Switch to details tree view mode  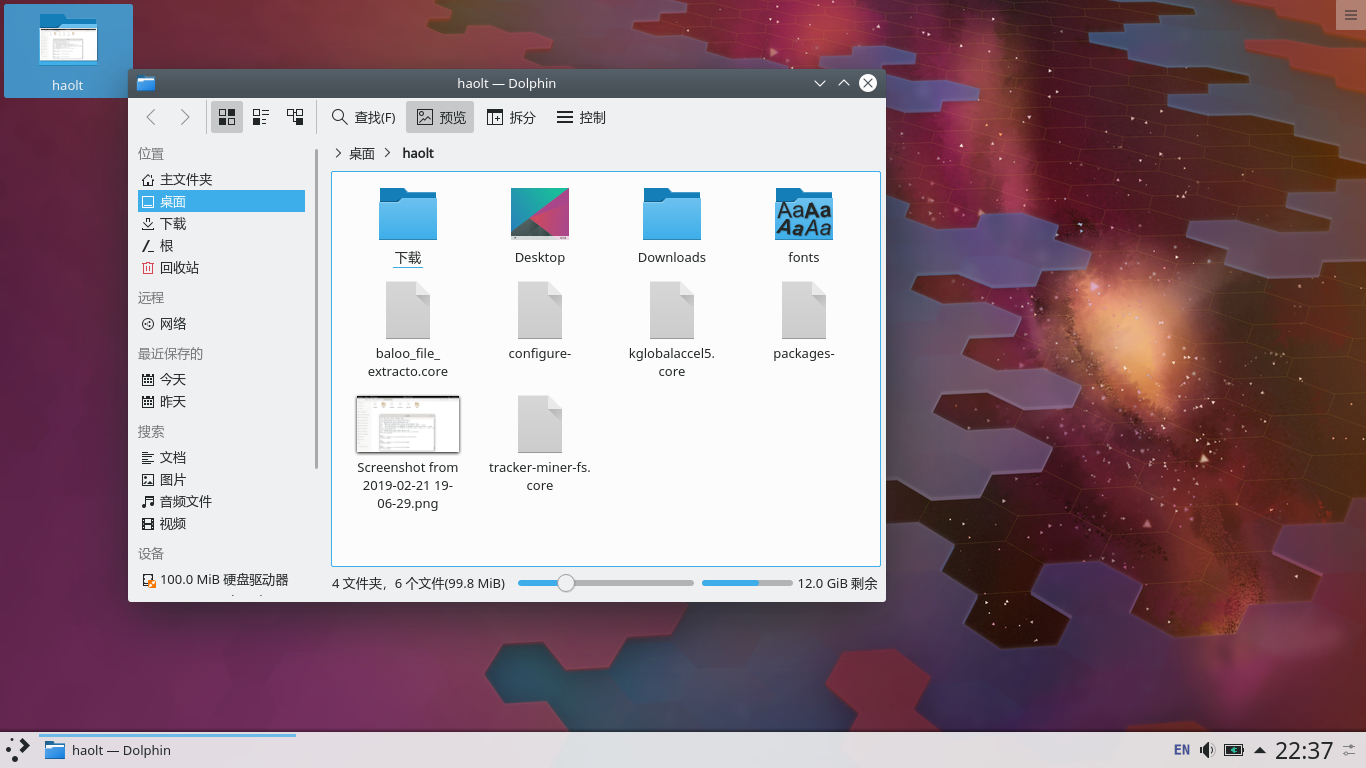pyautogui.click(x=295, y=117)
